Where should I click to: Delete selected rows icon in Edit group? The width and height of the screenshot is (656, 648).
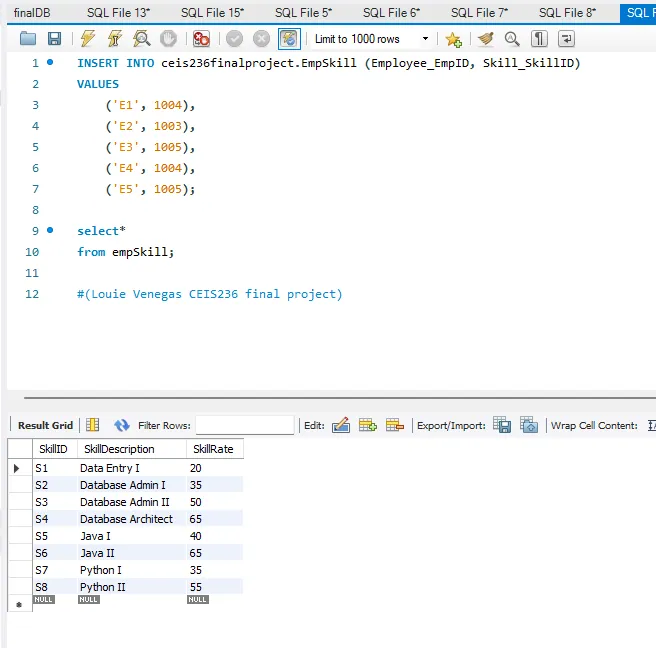click(395, 425)
